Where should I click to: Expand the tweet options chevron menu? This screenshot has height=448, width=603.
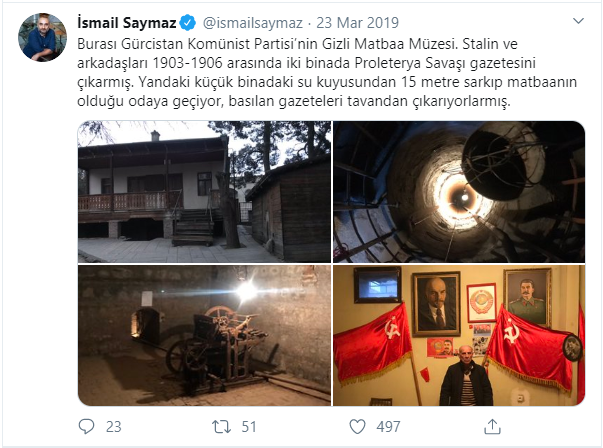click(x=578, y=21)
